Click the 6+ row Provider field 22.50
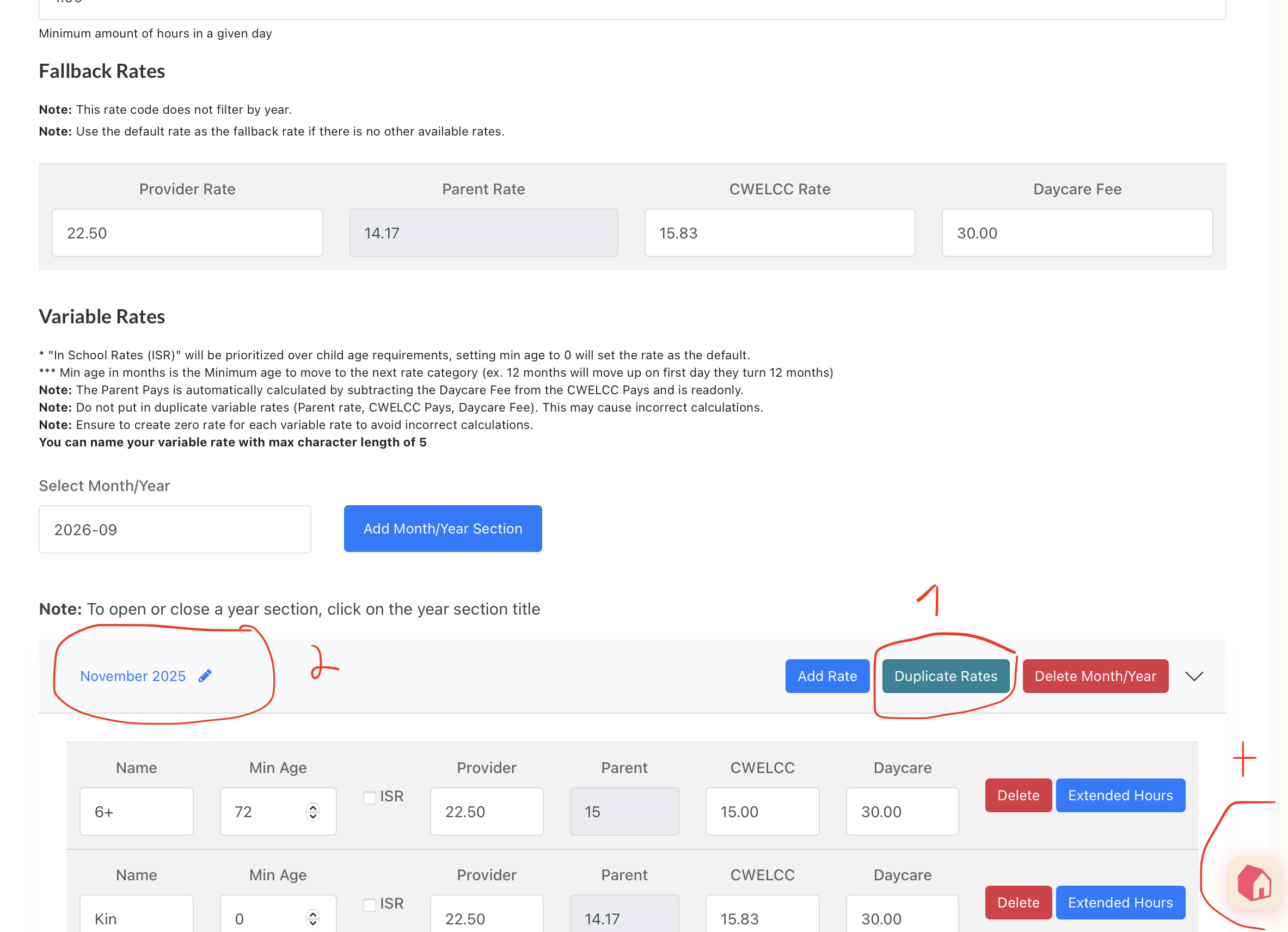 tap(487, 811)
